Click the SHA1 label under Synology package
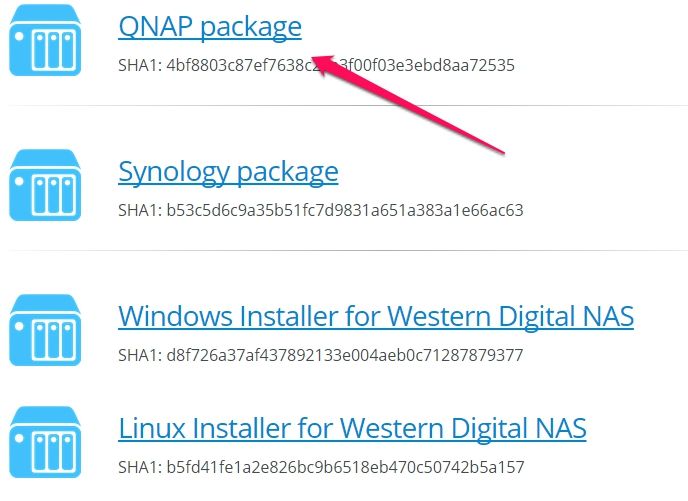The image size is (688, 501). pos(140,210)
